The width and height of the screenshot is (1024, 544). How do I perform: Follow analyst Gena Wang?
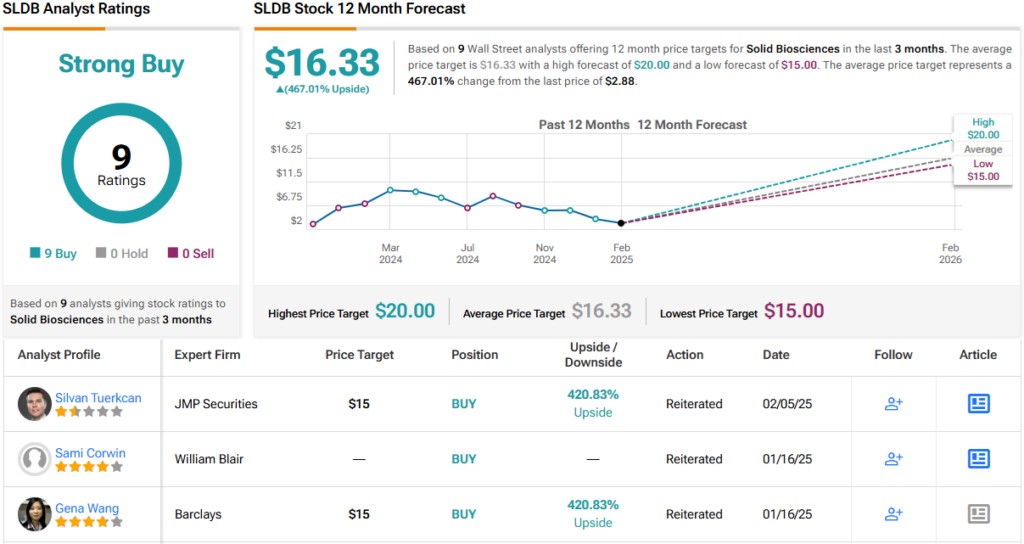point(893,514)
